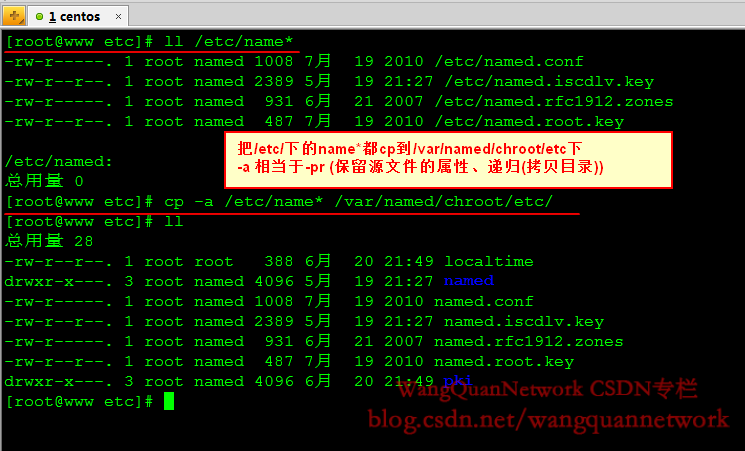Click /etc/named.iscdlv.key path in first listing
Image resolution: width=745 pixels, height=451 pixels.
(549, 82)
